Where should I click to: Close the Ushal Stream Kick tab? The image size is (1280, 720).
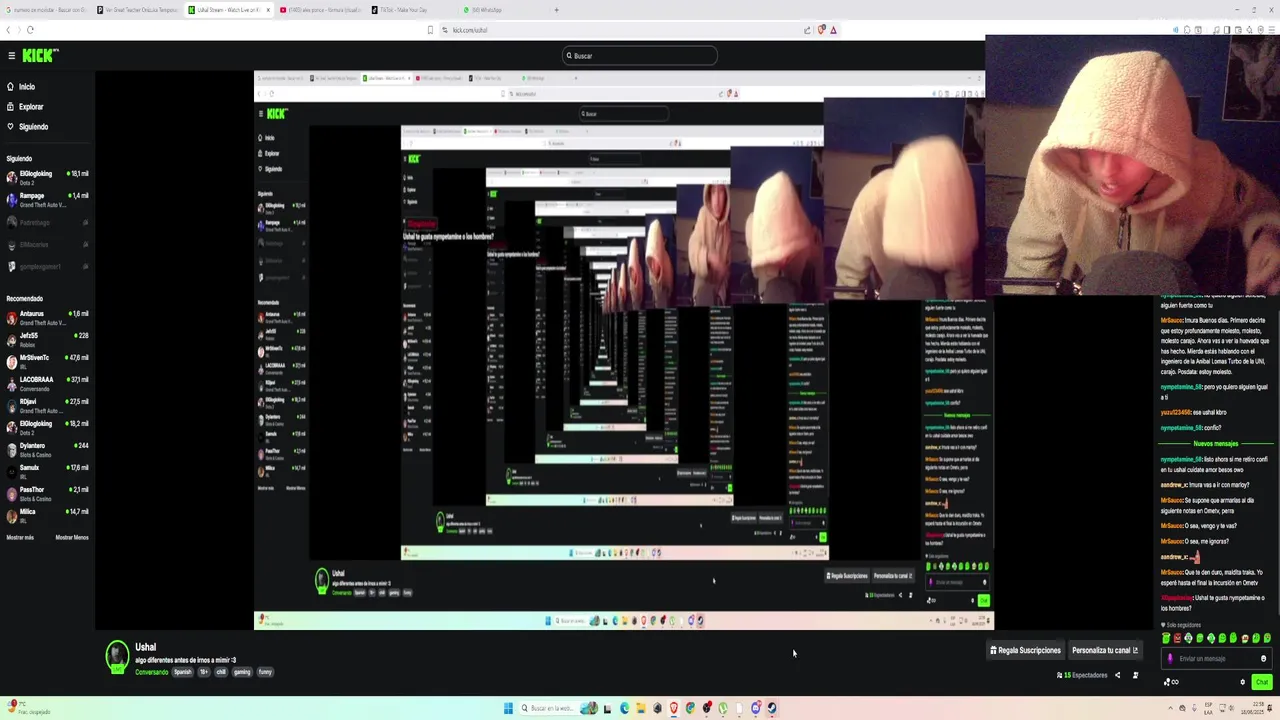(268, 10)
